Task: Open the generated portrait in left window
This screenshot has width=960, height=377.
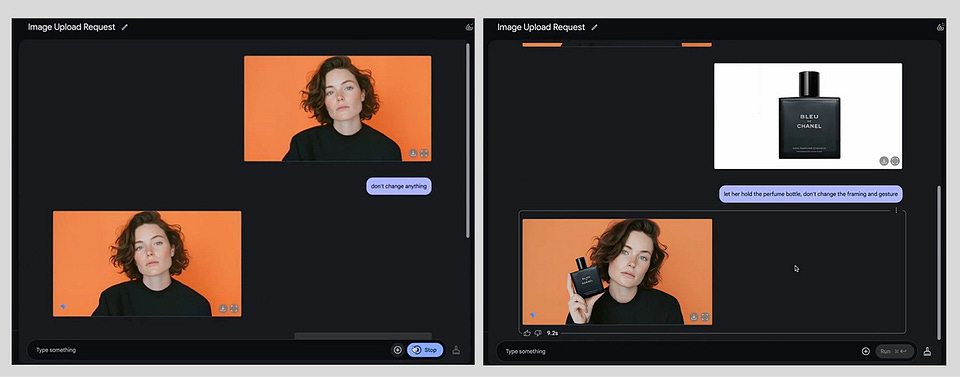Action: click(147, 264)
